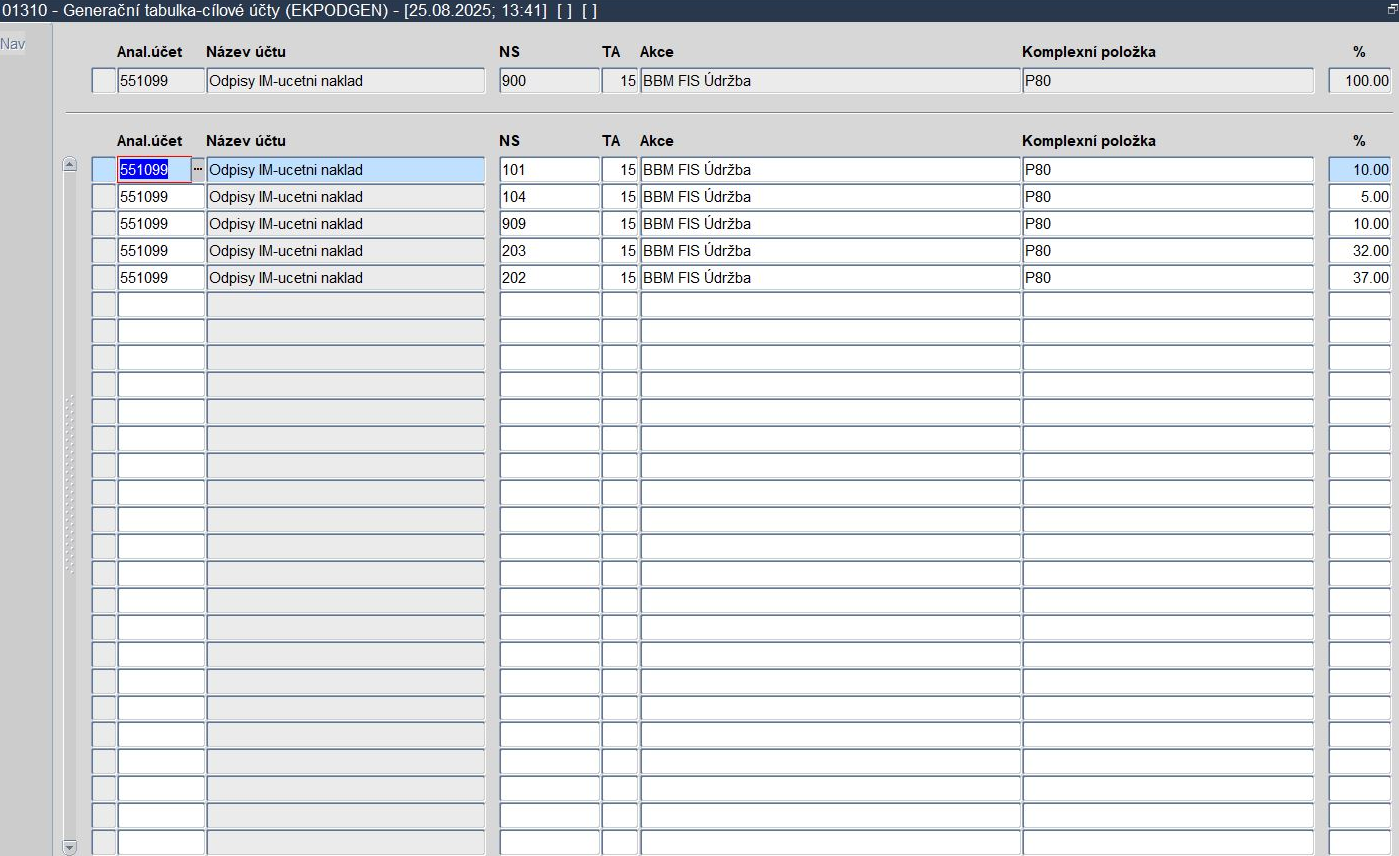Click the TA field in the NS 202 row
Screen dimensions: 1399x856
620,278
